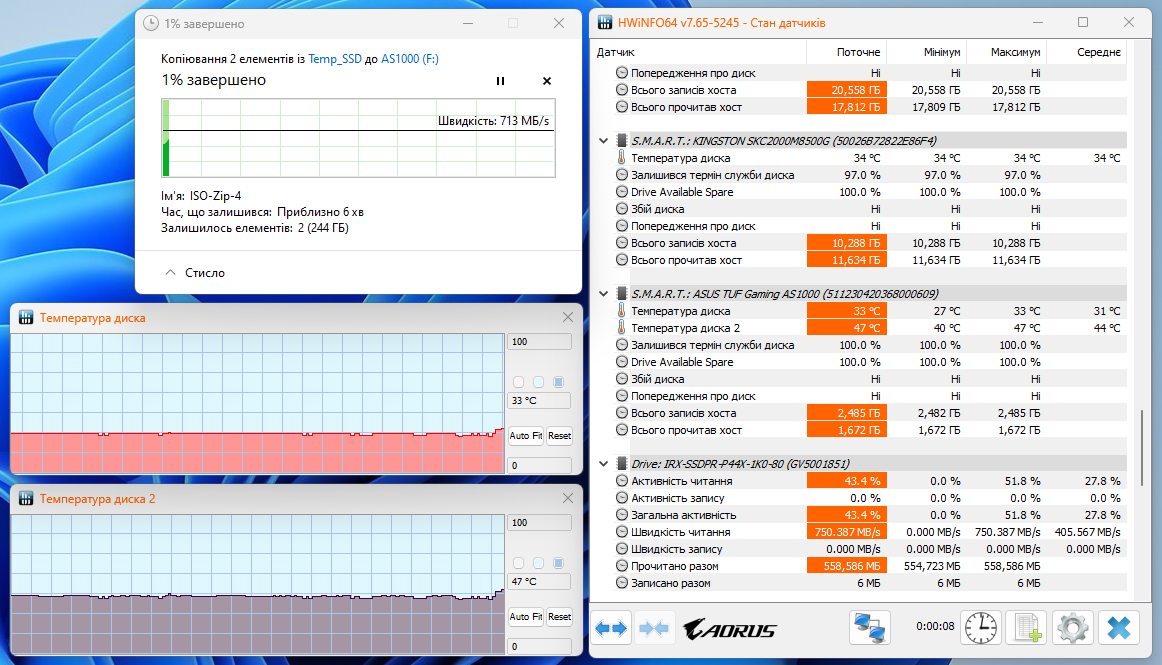1162x665 pixels.
Task: Click the drive icon beside S.M.A.R.T.: ASUS TUF header
Action: pos(621,294)
